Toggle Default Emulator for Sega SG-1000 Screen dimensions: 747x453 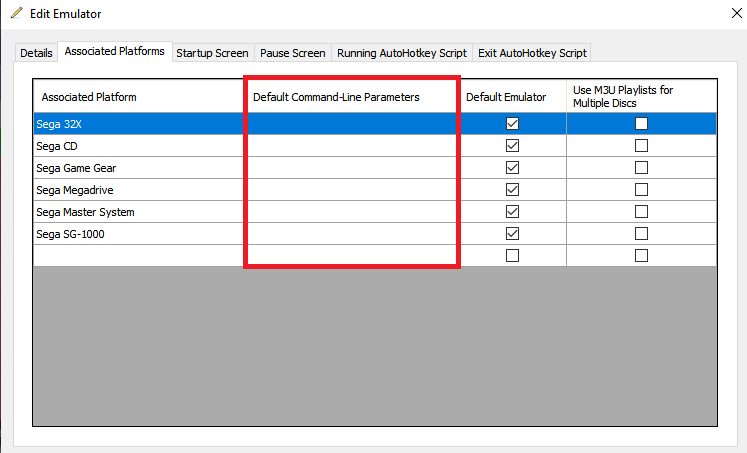(x=512, y=233)
